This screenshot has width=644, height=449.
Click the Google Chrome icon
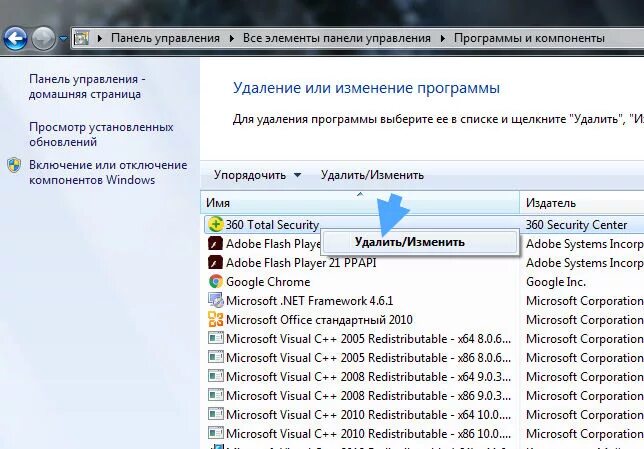click(216, 281)
